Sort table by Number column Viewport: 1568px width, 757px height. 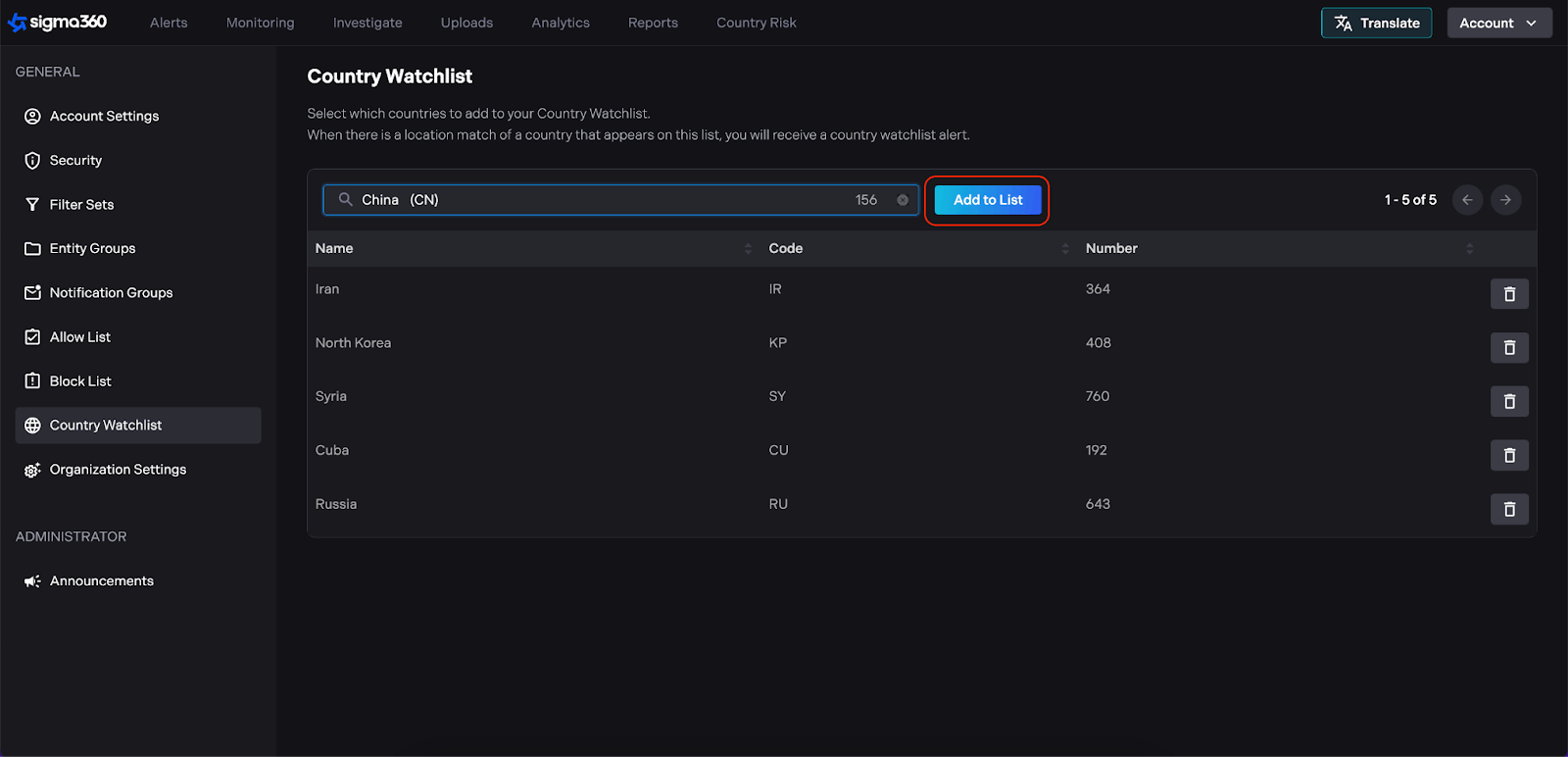(1469, 249)
